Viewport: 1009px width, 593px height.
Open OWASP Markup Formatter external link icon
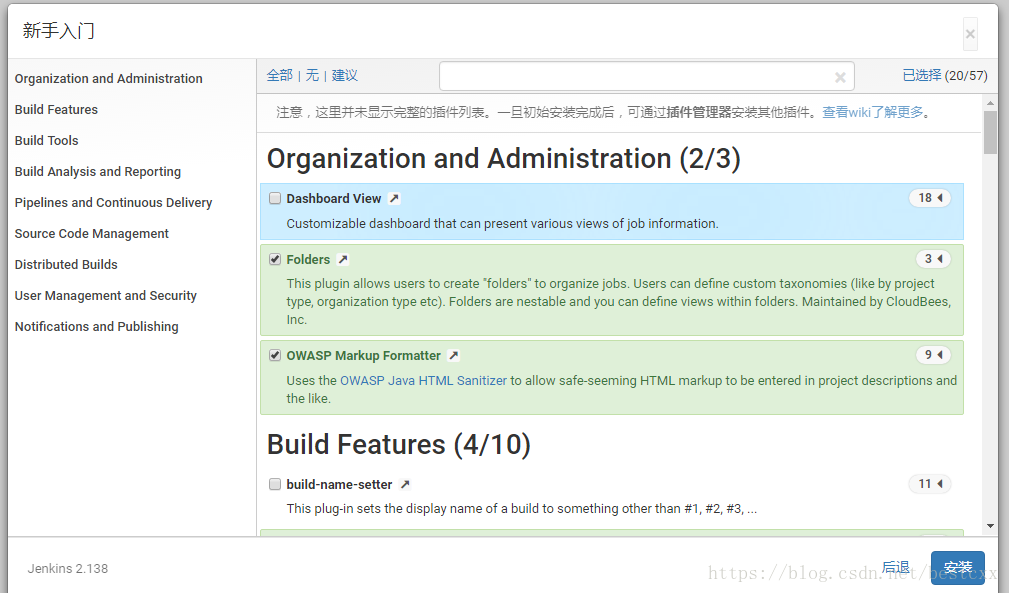tap(454, 356)
